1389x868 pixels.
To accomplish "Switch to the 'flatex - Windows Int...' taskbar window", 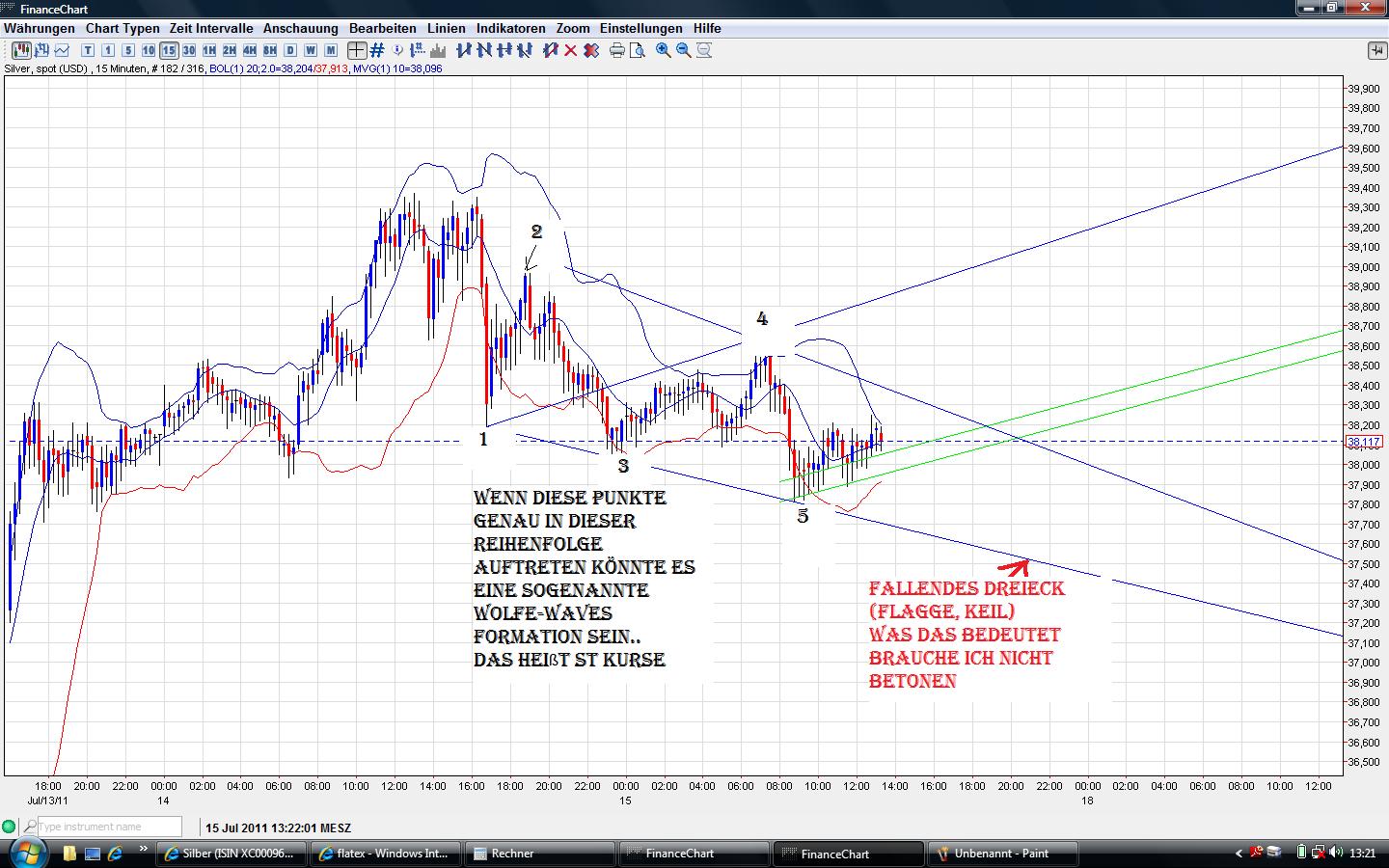I will pos(385,853).
